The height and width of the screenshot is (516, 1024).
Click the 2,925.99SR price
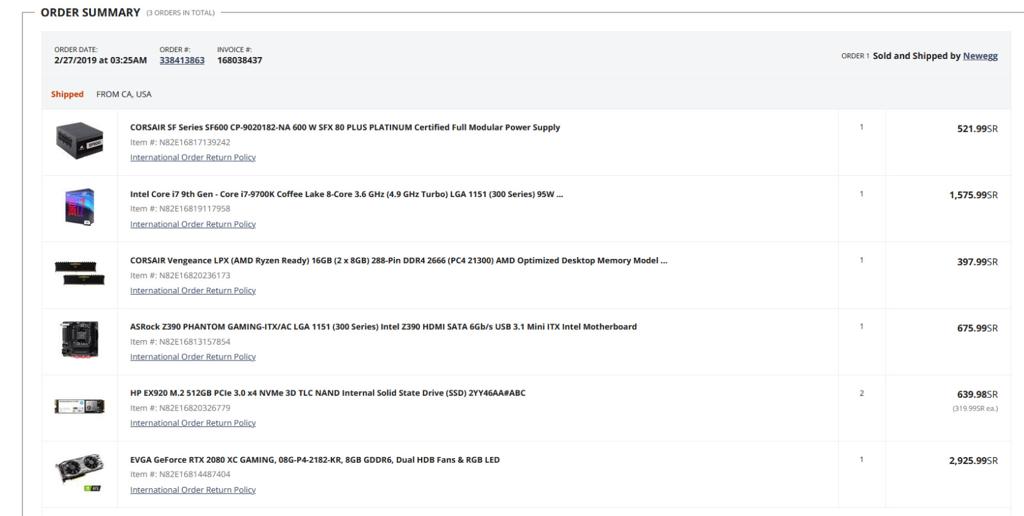973,460
